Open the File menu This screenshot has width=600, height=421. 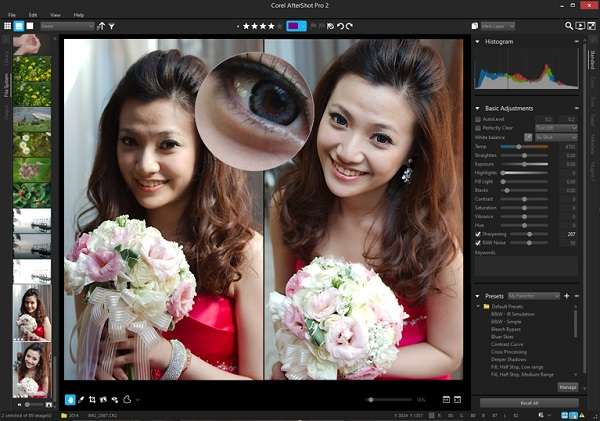pyautogui.click(x=12, y=15)
